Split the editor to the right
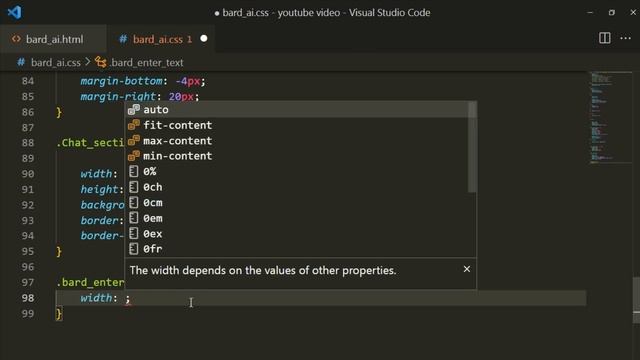640x360 pixels. pyautogui.click(x=604, y=38)
